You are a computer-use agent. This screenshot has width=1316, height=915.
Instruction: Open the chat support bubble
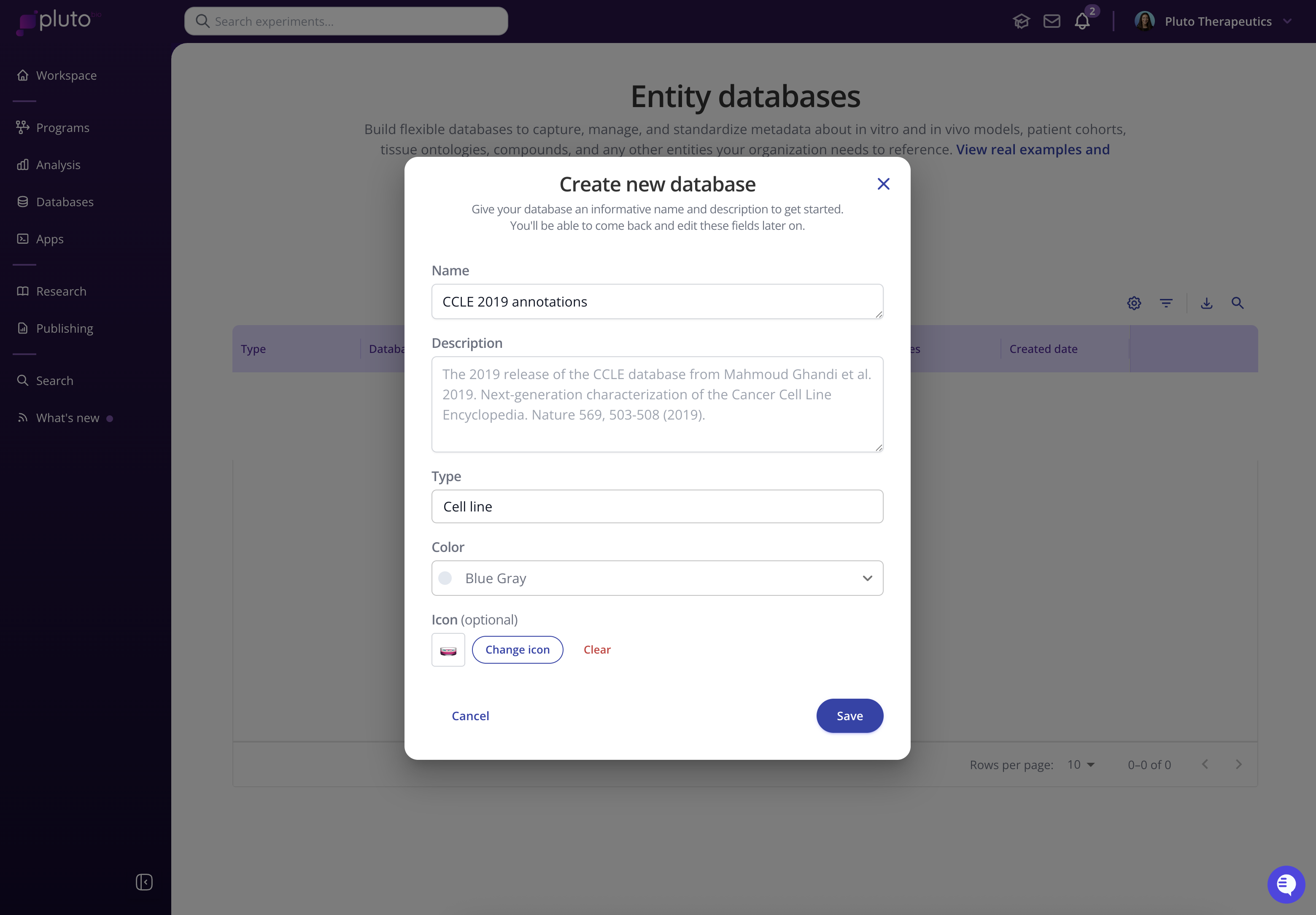(1286, 884)
